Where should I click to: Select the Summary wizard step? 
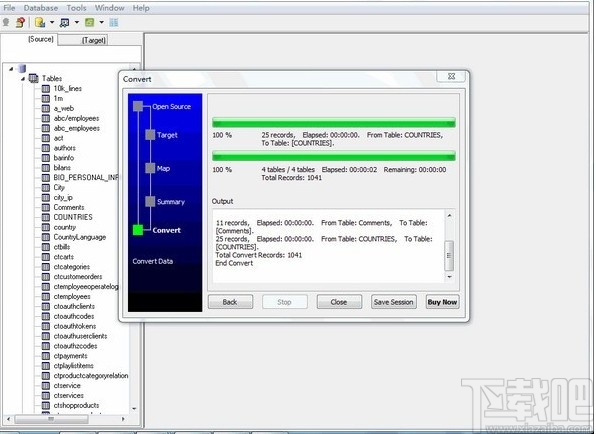tap(171, 202)
